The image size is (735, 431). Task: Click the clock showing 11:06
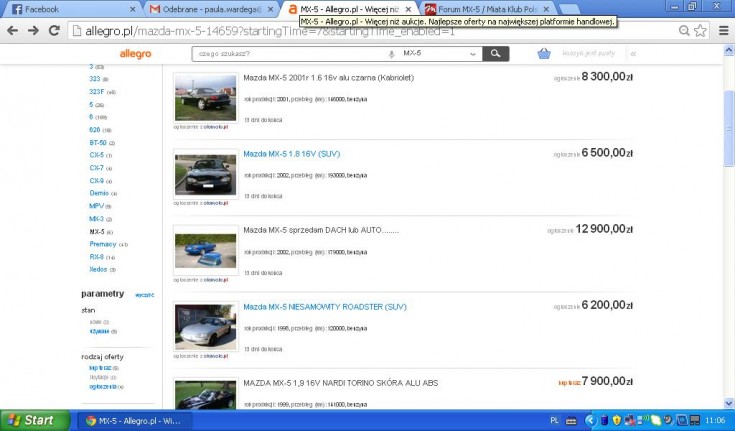715,421
